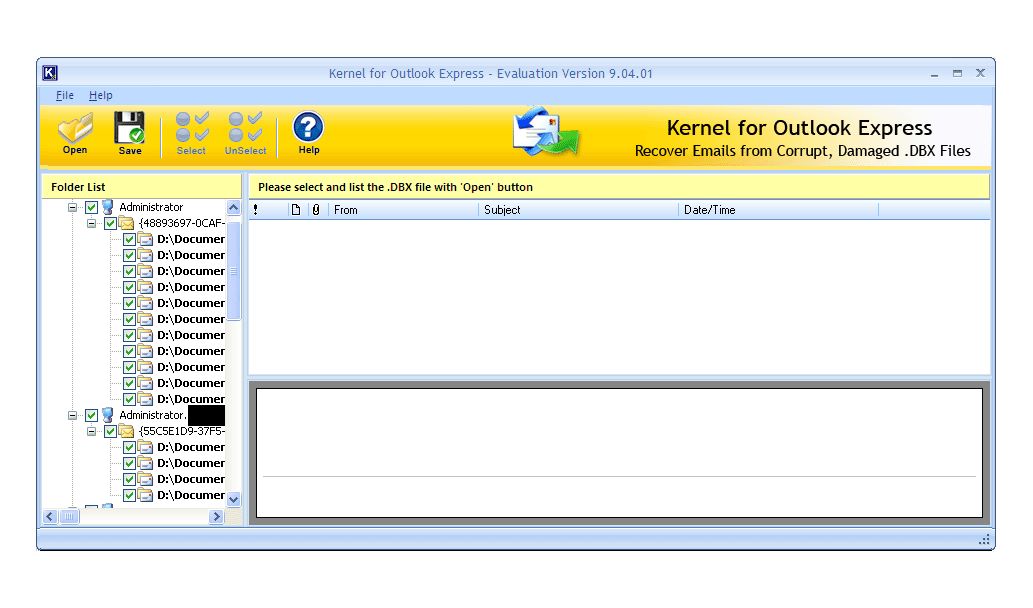Uncheck first D:\Documer checkbox under {55C5E1D9-37F5-
The width and height of the screenshot is (1033, 608).
[130, 447]
